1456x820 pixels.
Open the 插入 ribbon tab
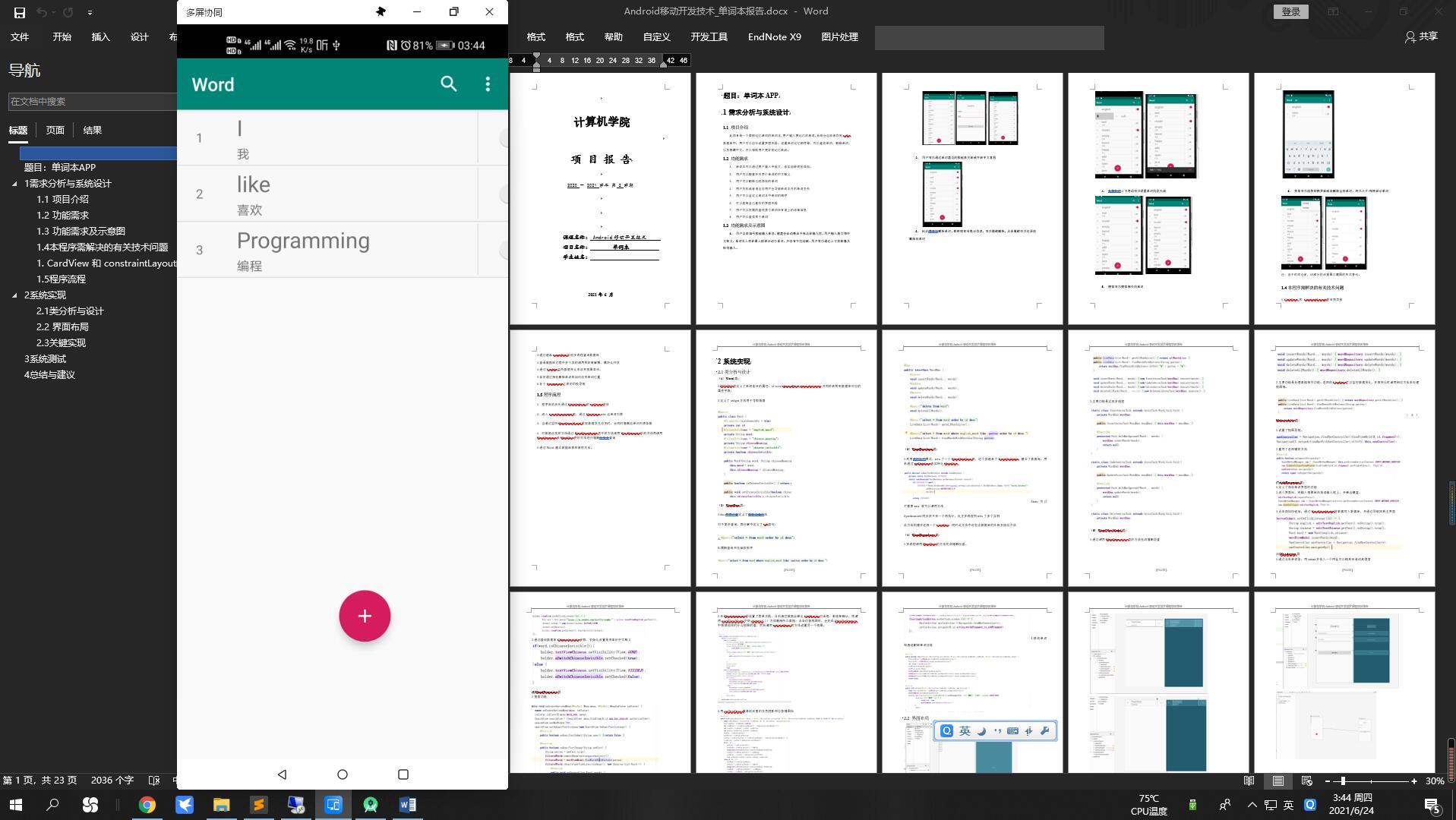click(x=101, y=36)
